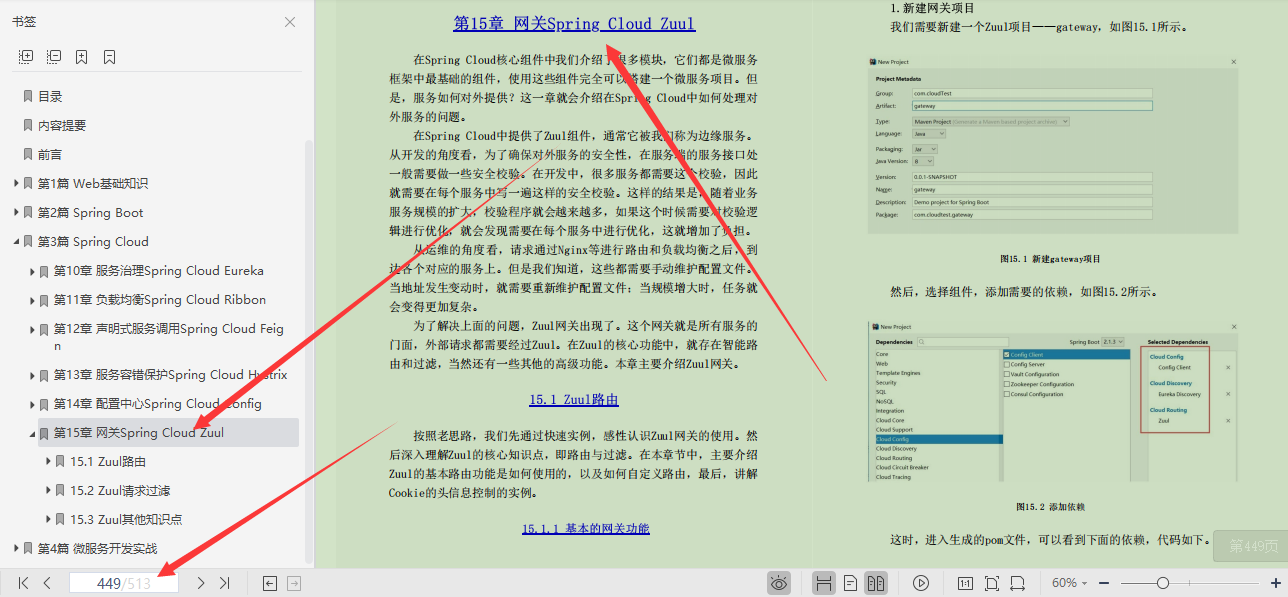Open the 前言 bookmark

point(50,155)
